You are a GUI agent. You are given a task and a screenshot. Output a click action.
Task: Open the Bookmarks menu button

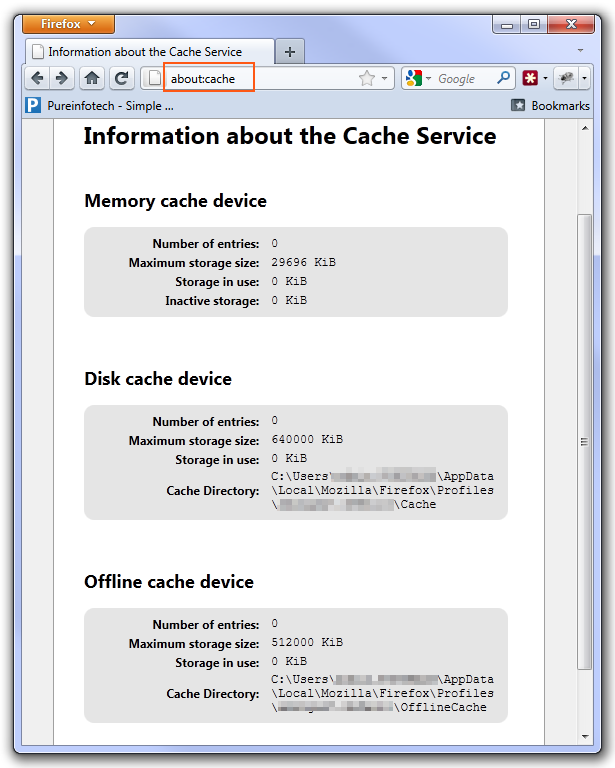click(x=550, y=105)
